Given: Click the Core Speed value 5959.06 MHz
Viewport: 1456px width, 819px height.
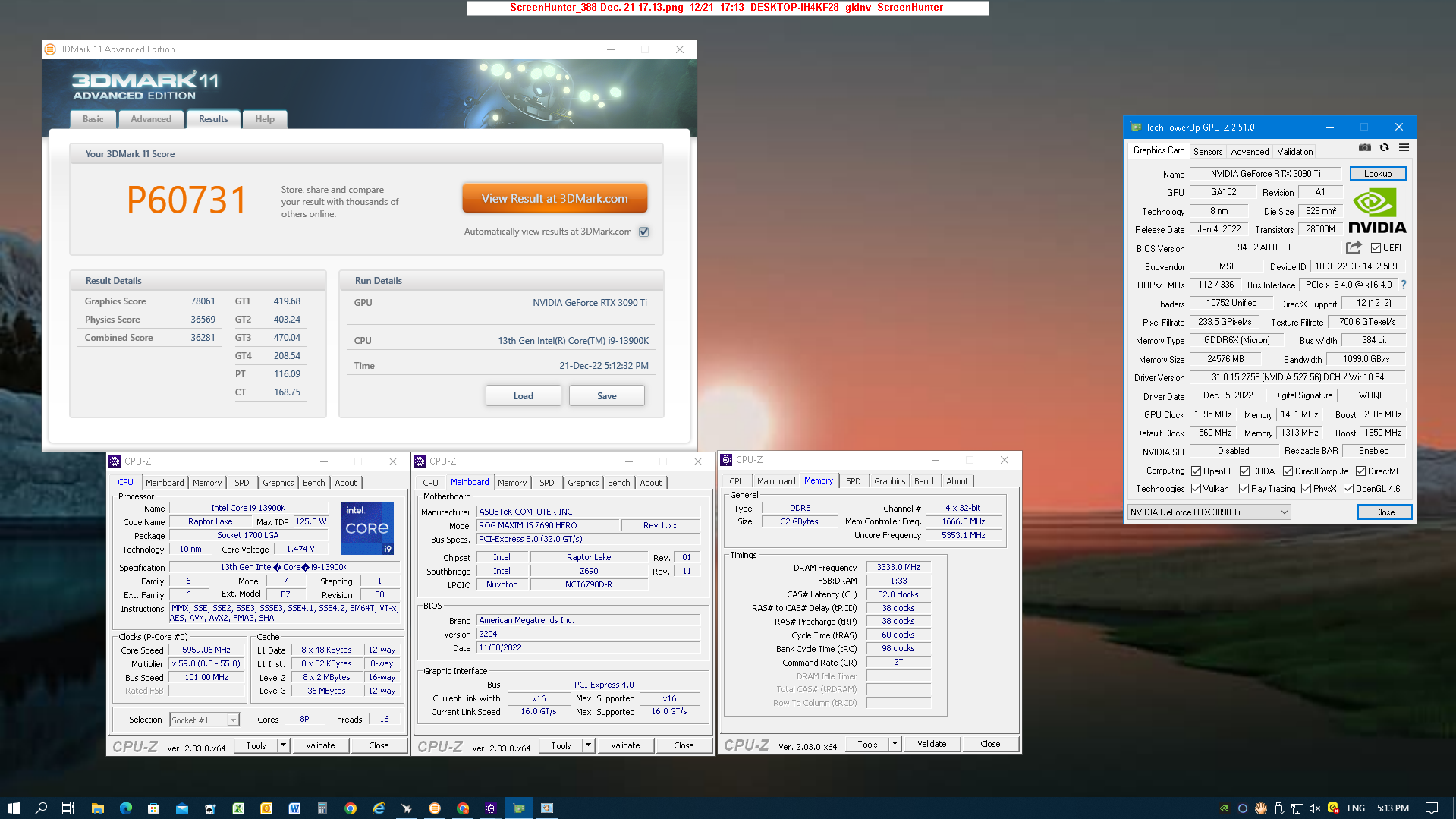Looking at the screenshot, I should (x=206, y=650).
